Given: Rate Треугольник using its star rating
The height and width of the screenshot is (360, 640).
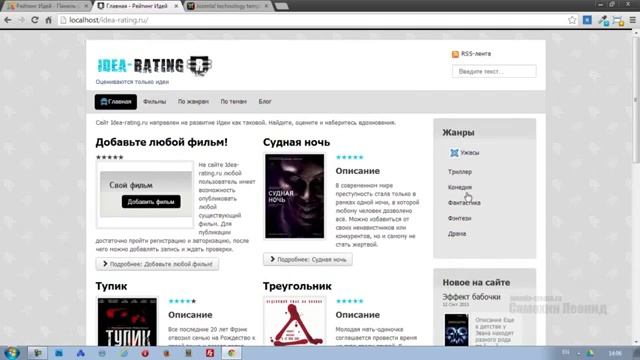Looking at the screenshot, I should pyautogui.click(x=349, y=301).
